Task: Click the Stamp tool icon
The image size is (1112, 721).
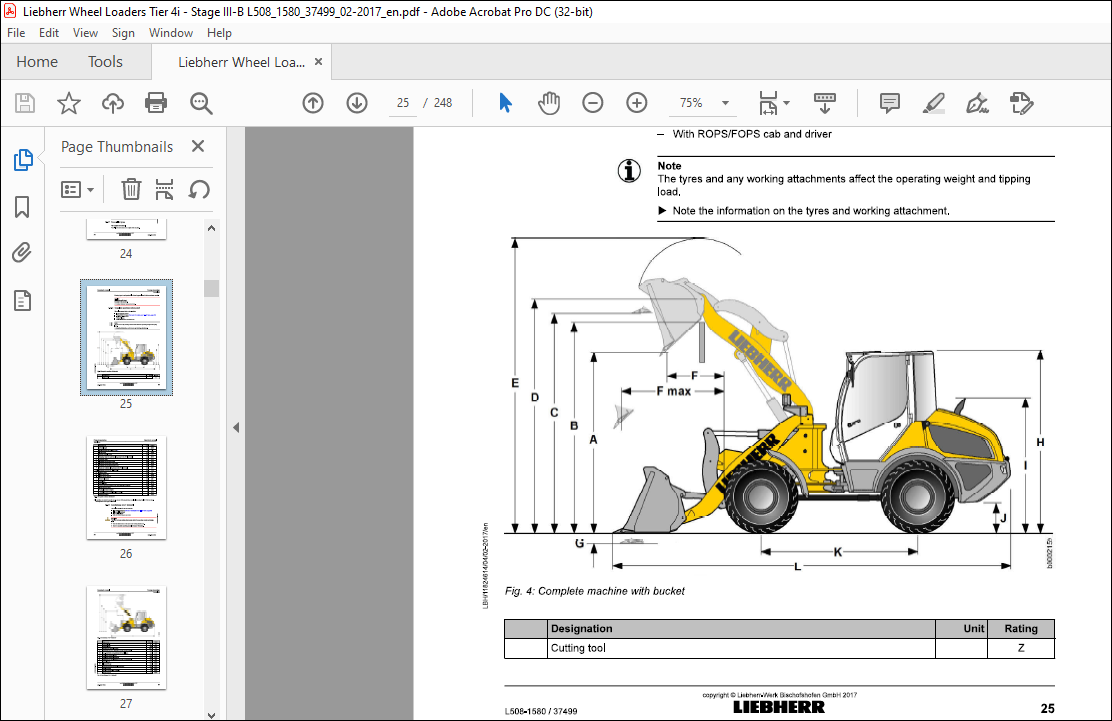Action: [1021, 103]
